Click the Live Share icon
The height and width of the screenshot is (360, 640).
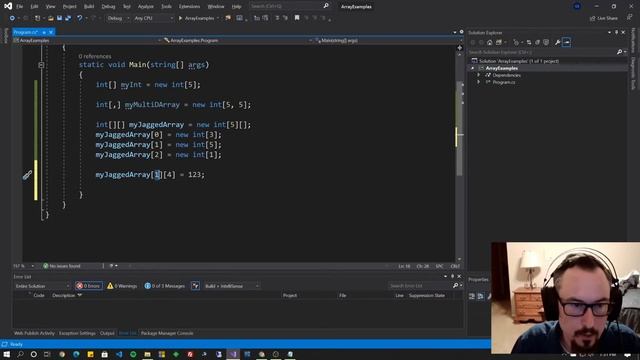(x=592, y=18)
